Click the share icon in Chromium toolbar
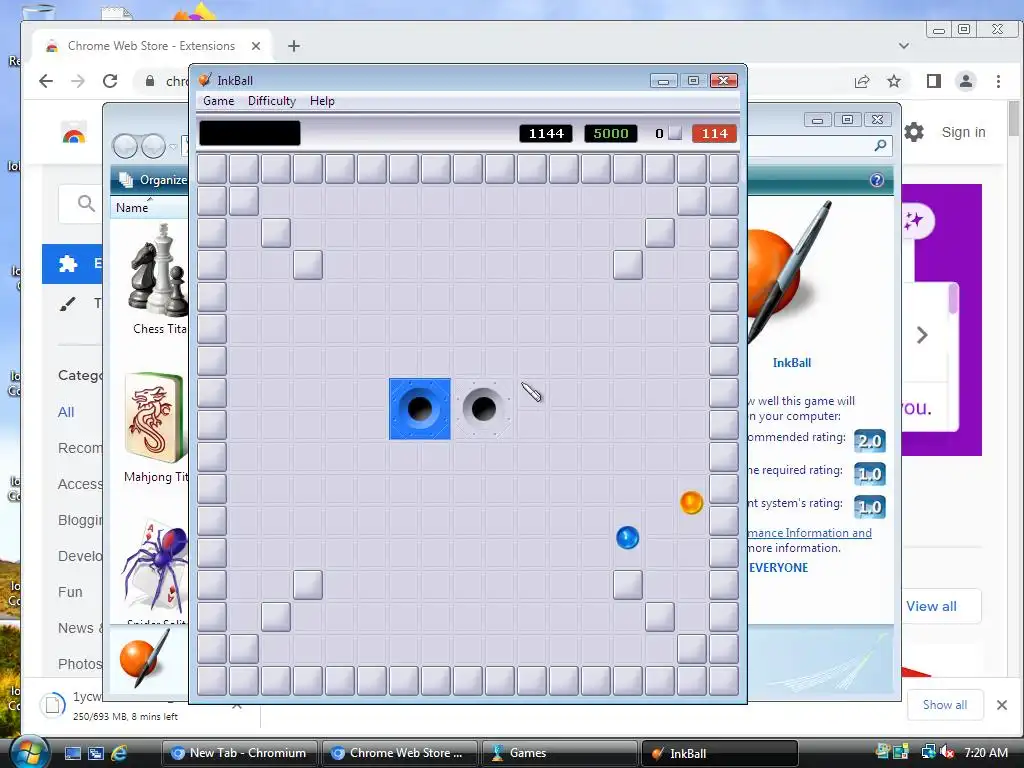 pos(862,81)
